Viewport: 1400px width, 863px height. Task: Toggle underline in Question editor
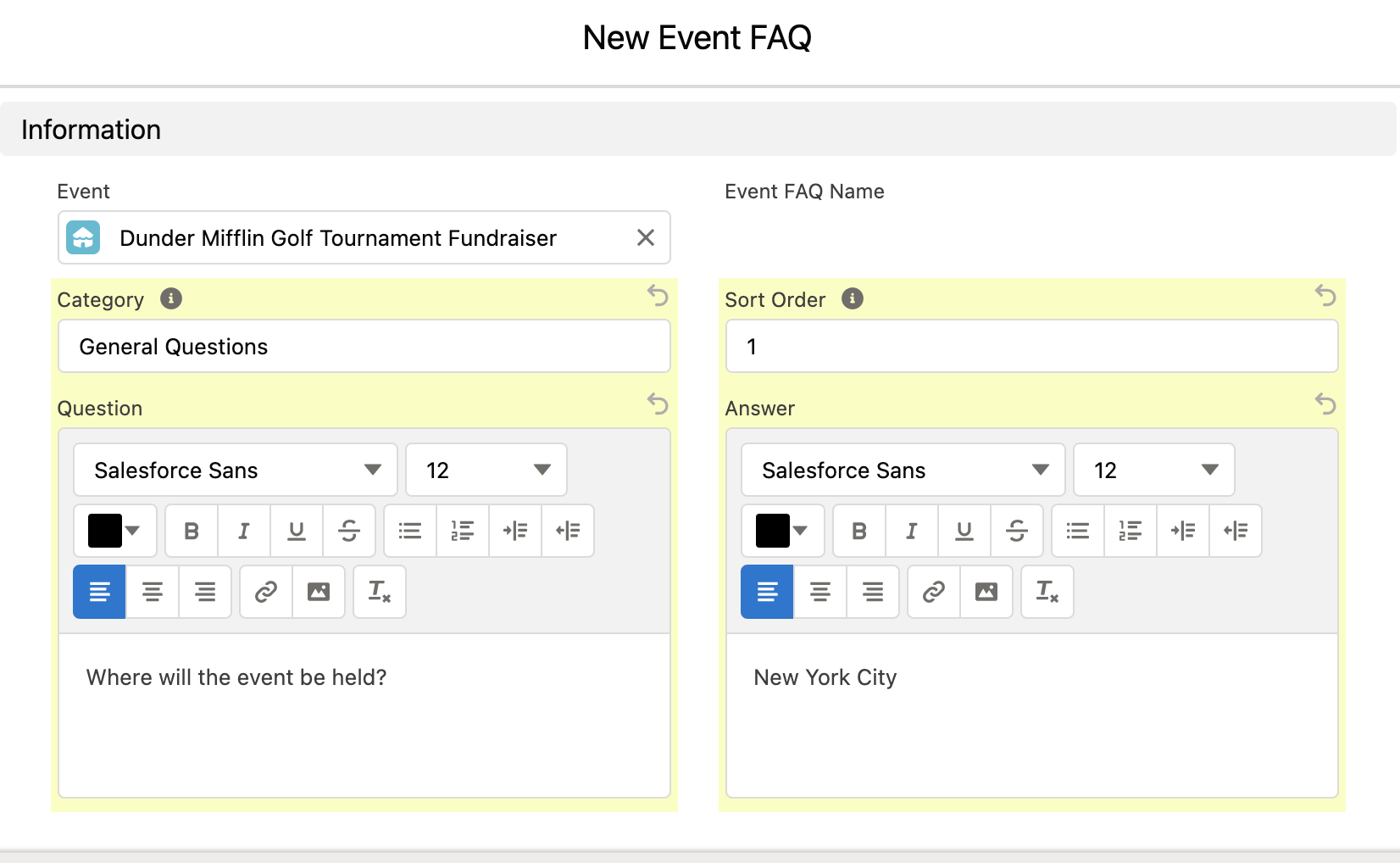click(297, 531)
